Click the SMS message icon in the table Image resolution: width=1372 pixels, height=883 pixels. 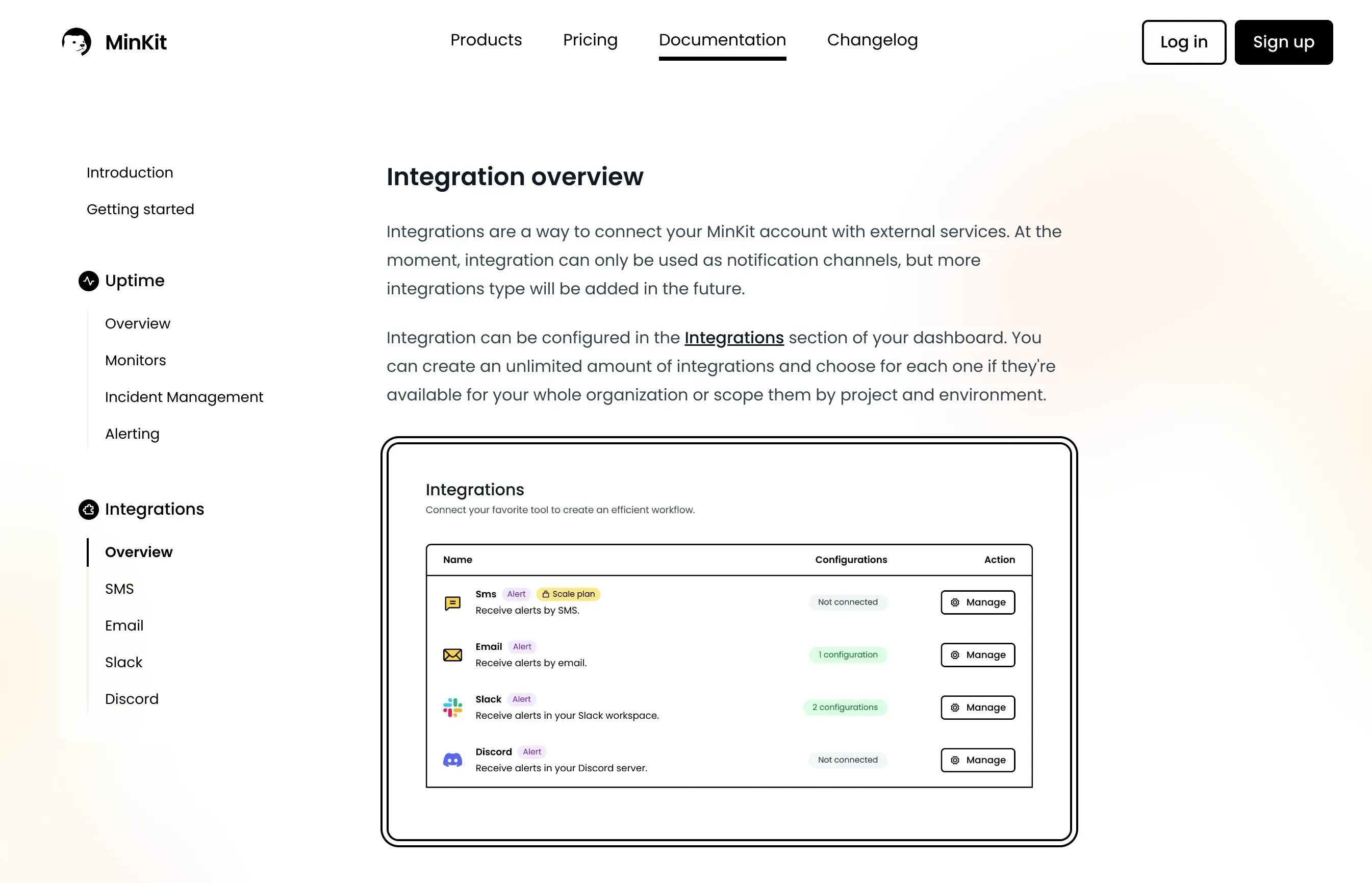pos(452,602)
